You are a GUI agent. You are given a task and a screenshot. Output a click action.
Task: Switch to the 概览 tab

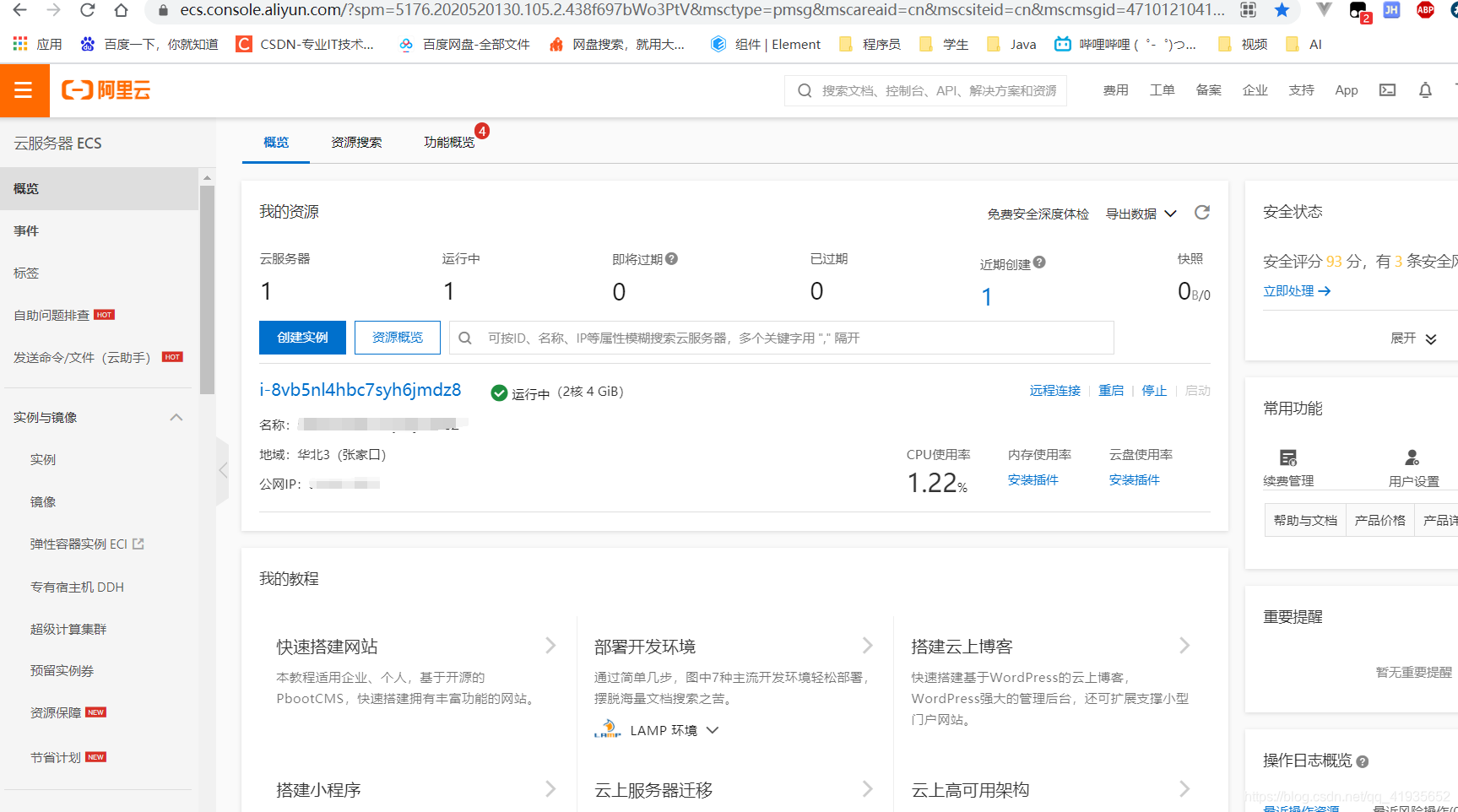pyautogui.click(x=276, y=142)
